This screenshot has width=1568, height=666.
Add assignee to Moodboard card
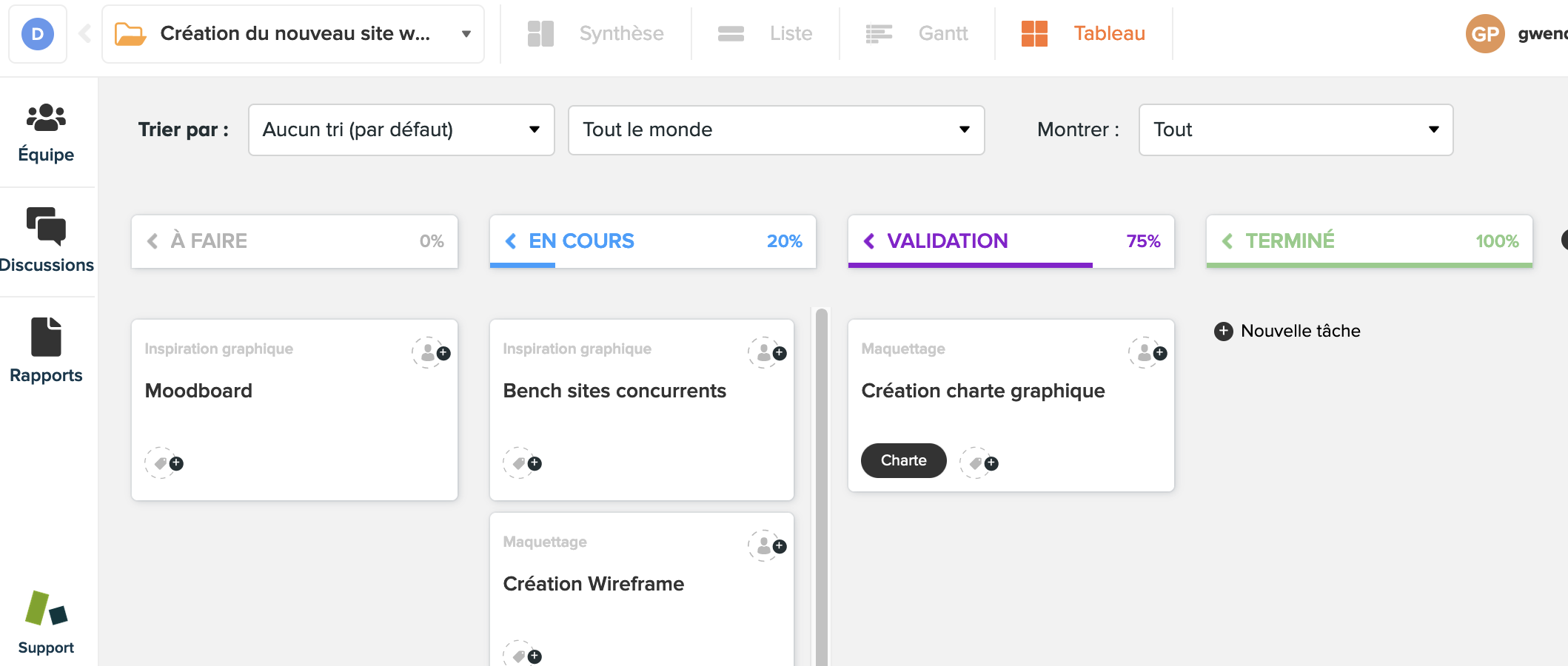(431, 353)
